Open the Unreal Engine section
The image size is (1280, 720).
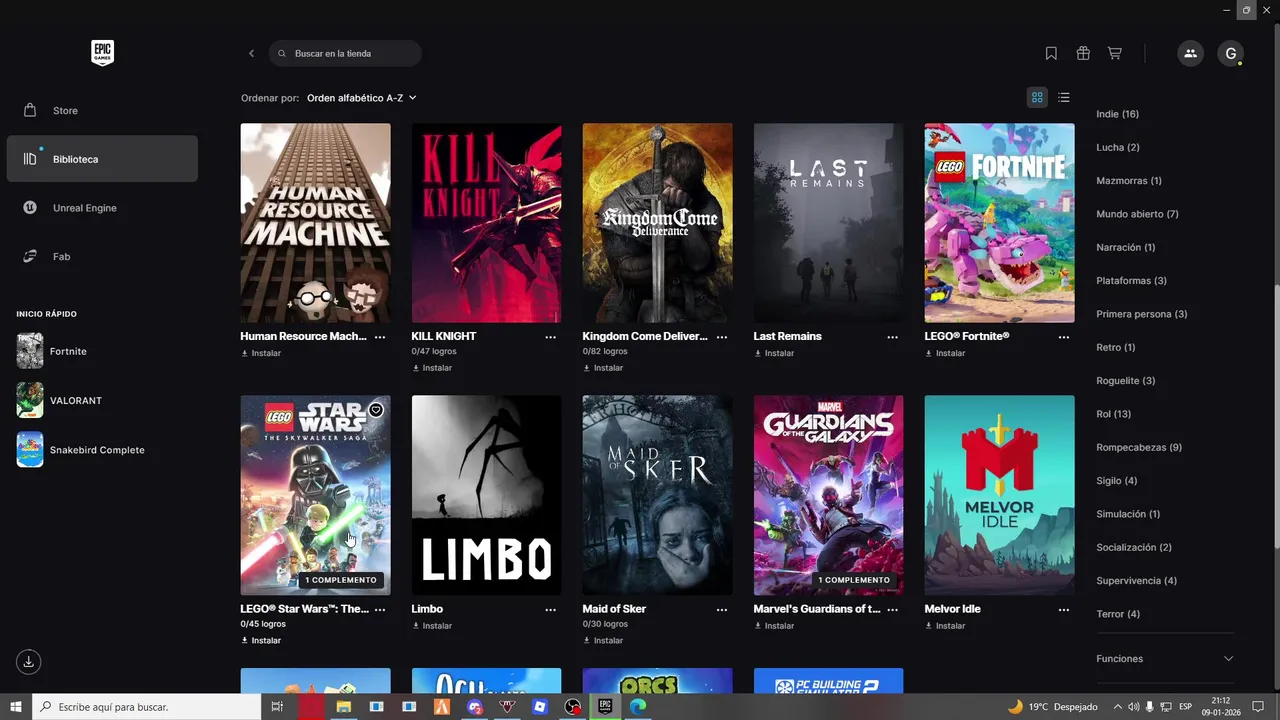pyautogui.click(x=102, y=208)
